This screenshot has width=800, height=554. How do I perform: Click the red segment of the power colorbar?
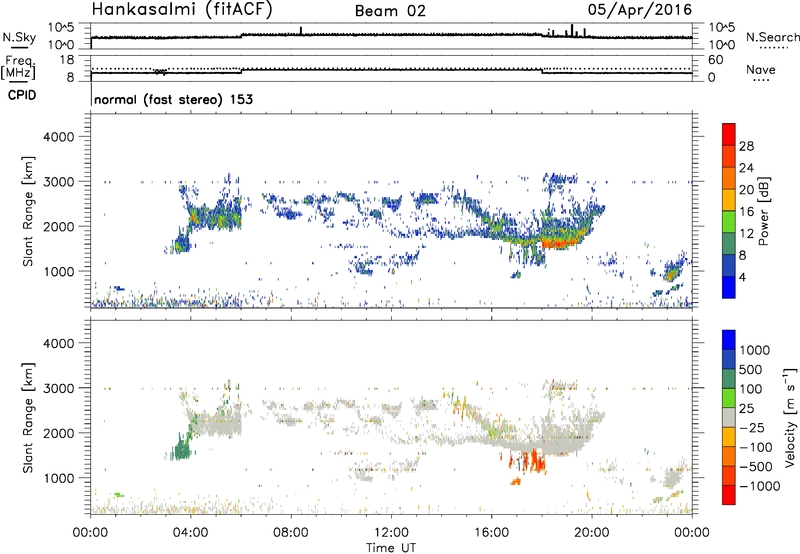tap(729, 134)
